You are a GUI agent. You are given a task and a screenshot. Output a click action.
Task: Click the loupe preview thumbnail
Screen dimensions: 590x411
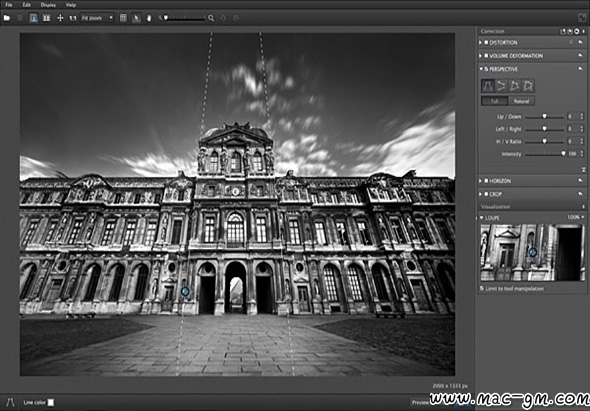[532, 253]
